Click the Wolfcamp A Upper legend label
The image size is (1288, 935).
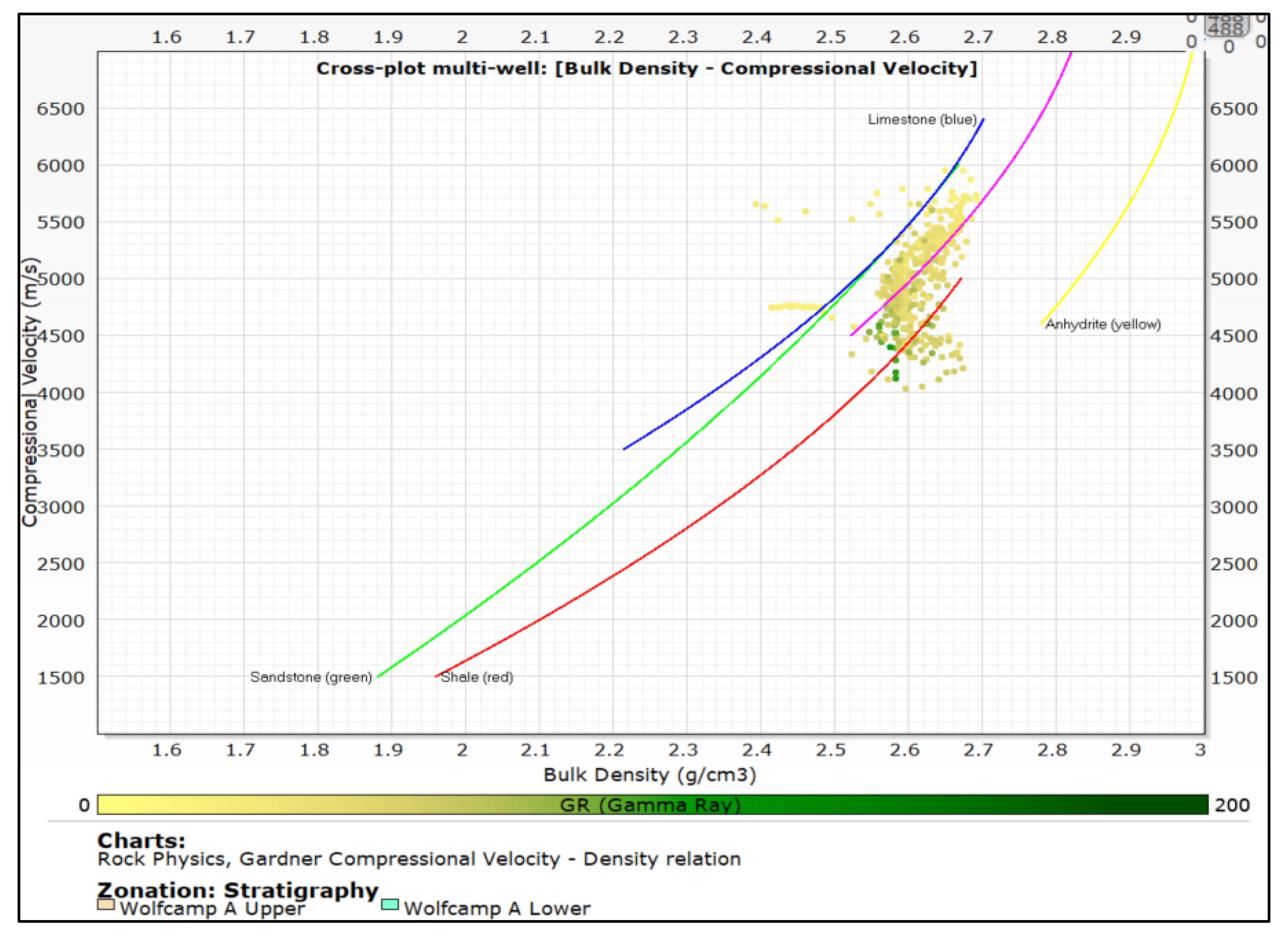point(212,908)
